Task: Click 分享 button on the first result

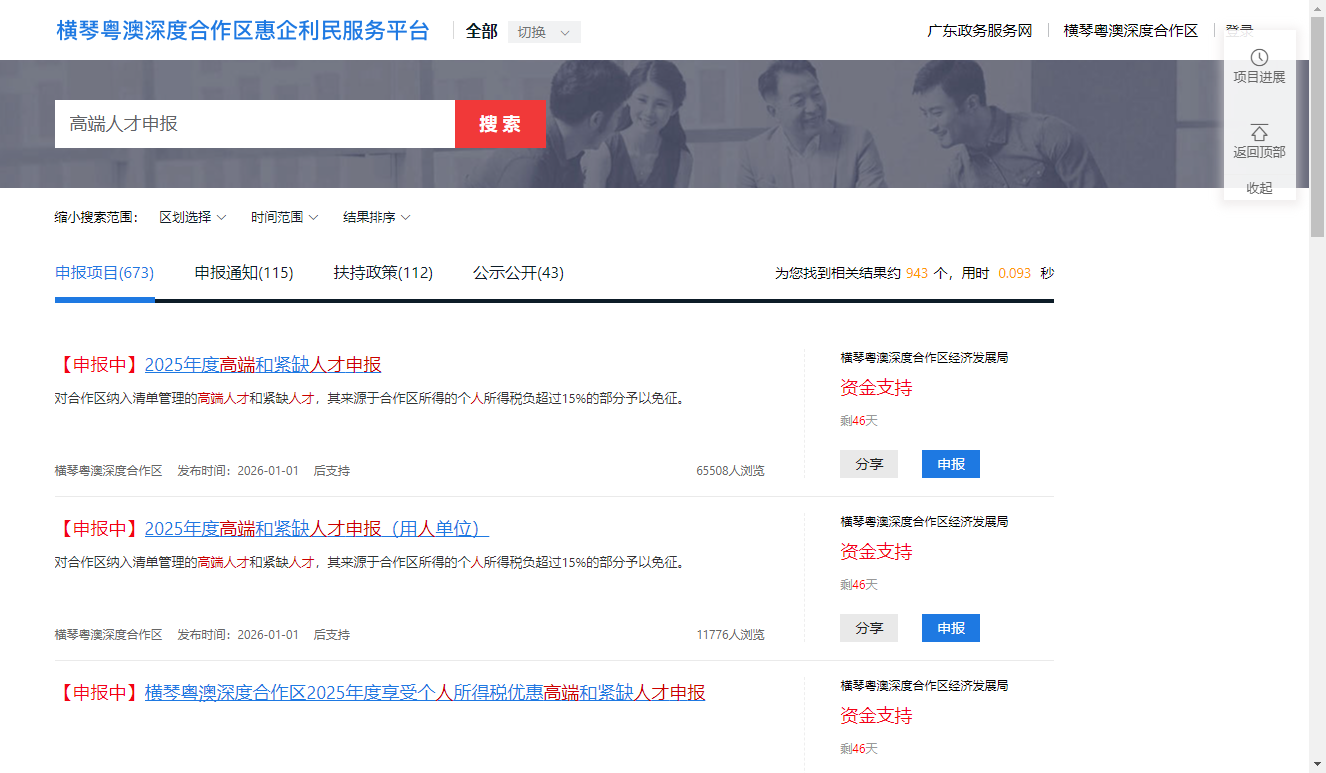Action: coord(869,464)
